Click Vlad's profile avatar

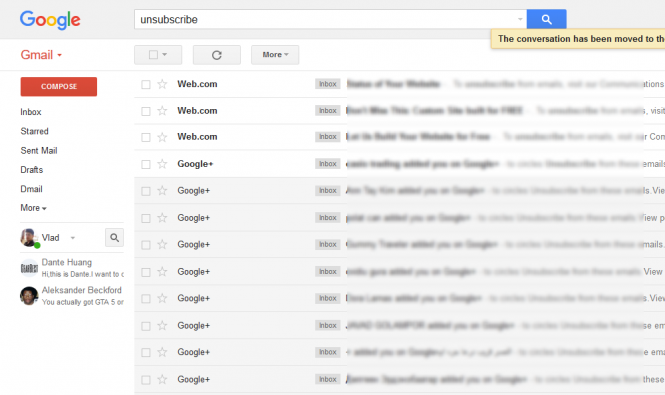click(29, 238)
